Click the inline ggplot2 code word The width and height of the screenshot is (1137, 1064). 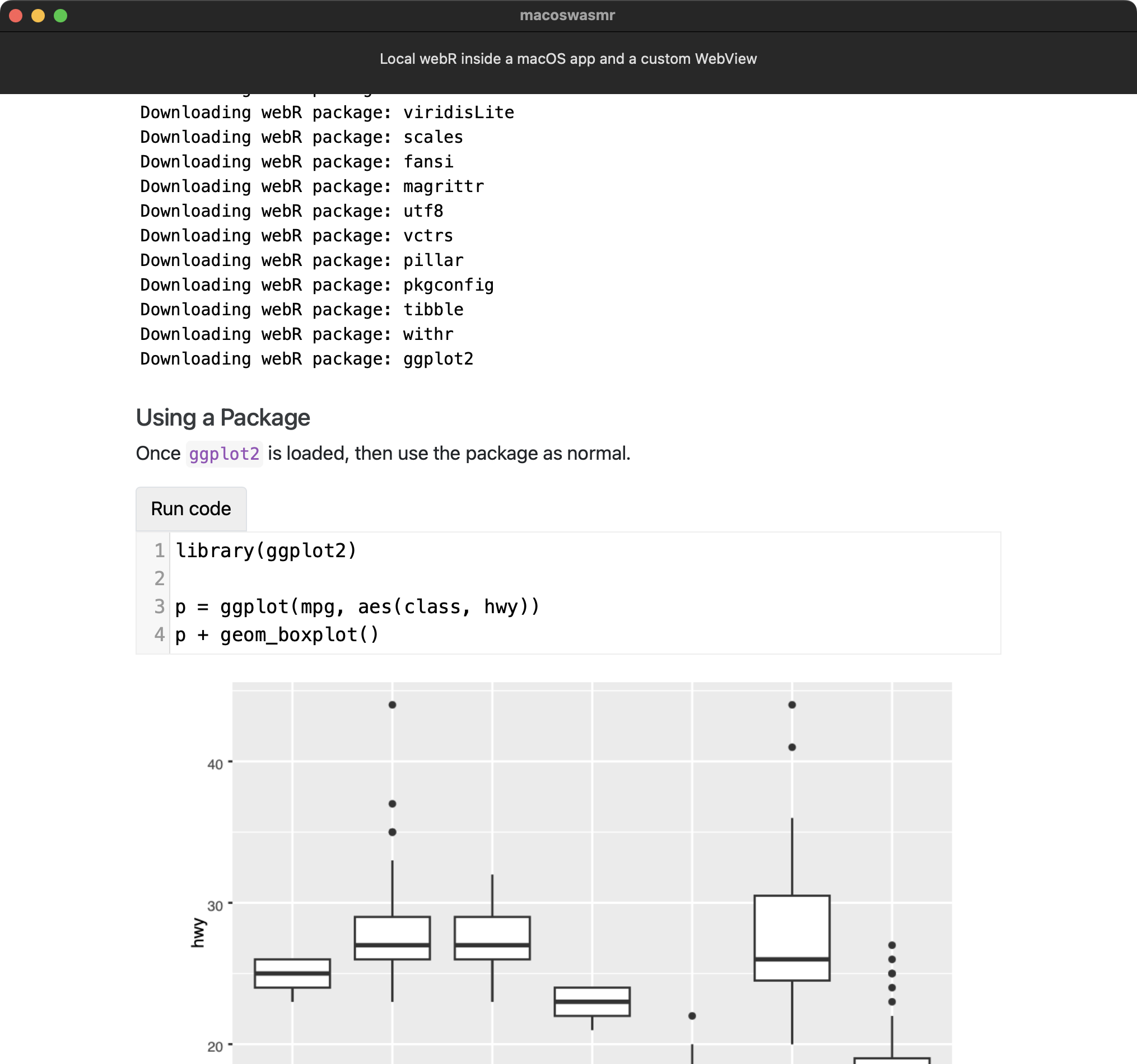point(224,454)
